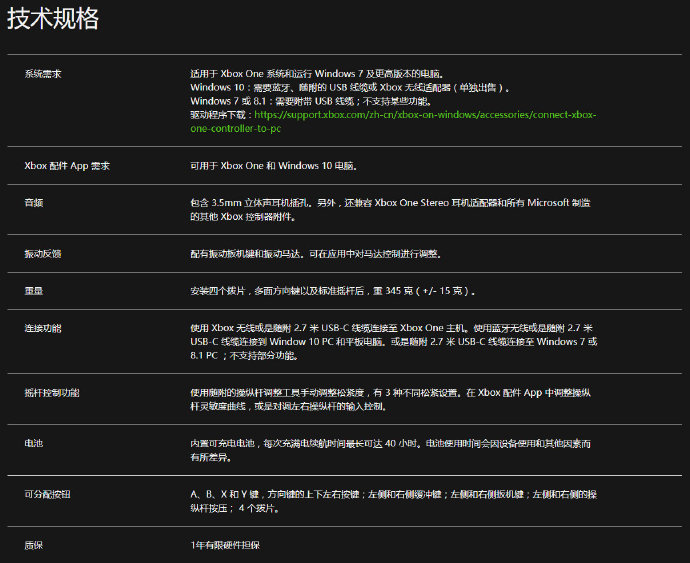Click the text 可用于 Xbox One 和 Windows 10 电脑
This screenshot has width=690, height=563.
[x=273, y=166]
